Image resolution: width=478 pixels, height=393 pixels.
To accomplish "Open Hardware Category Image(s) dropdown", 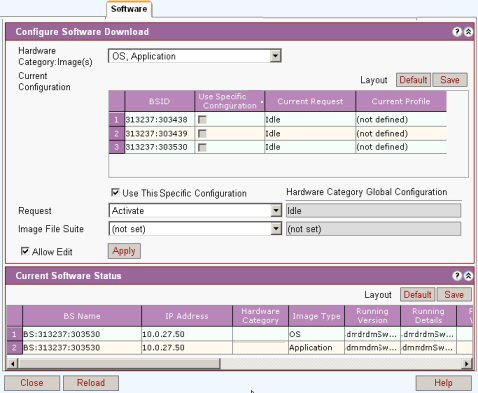I will pos(276,56).
